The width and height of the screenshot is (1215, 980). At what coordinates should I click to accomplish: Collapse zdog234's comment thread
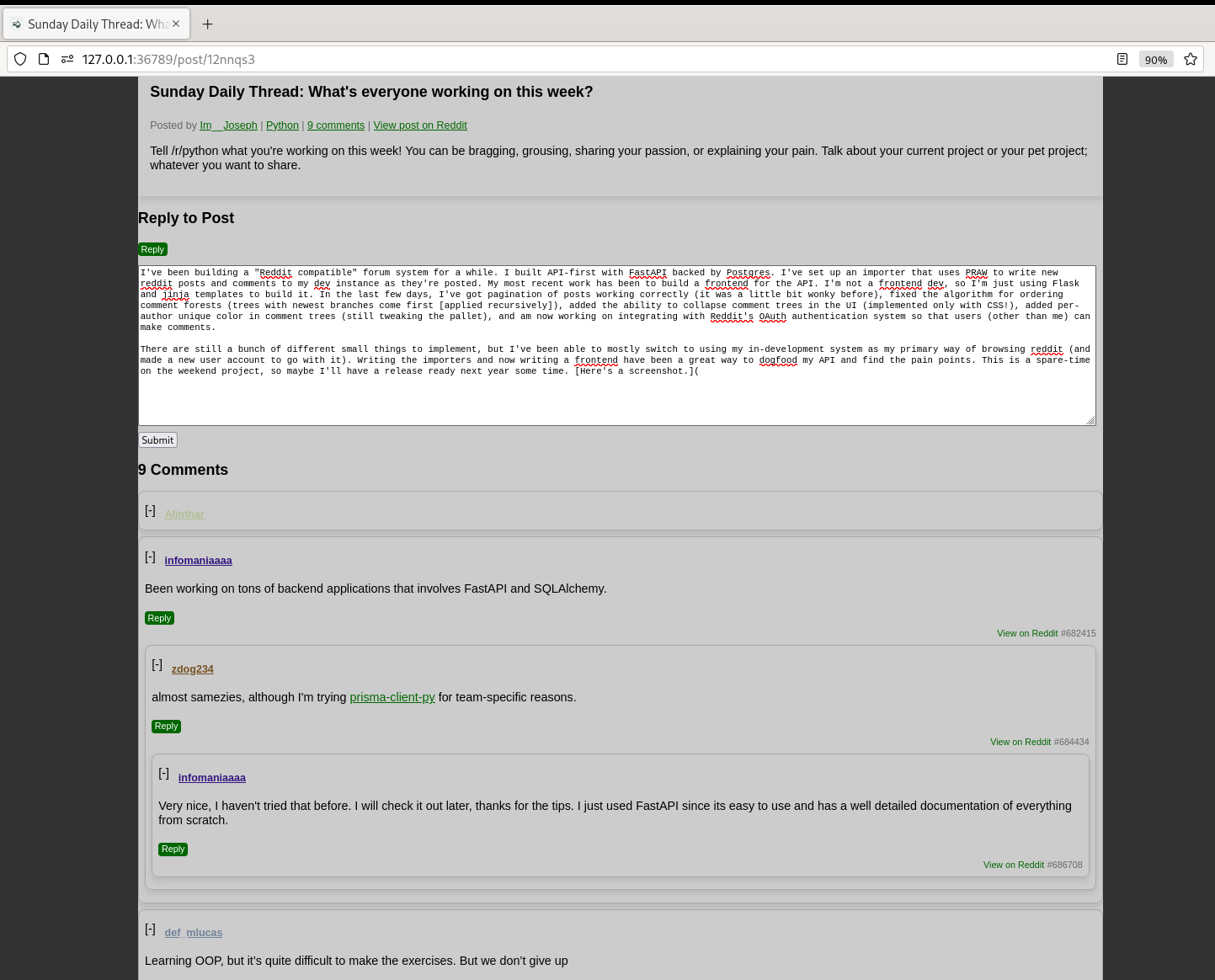click(157, 665)
